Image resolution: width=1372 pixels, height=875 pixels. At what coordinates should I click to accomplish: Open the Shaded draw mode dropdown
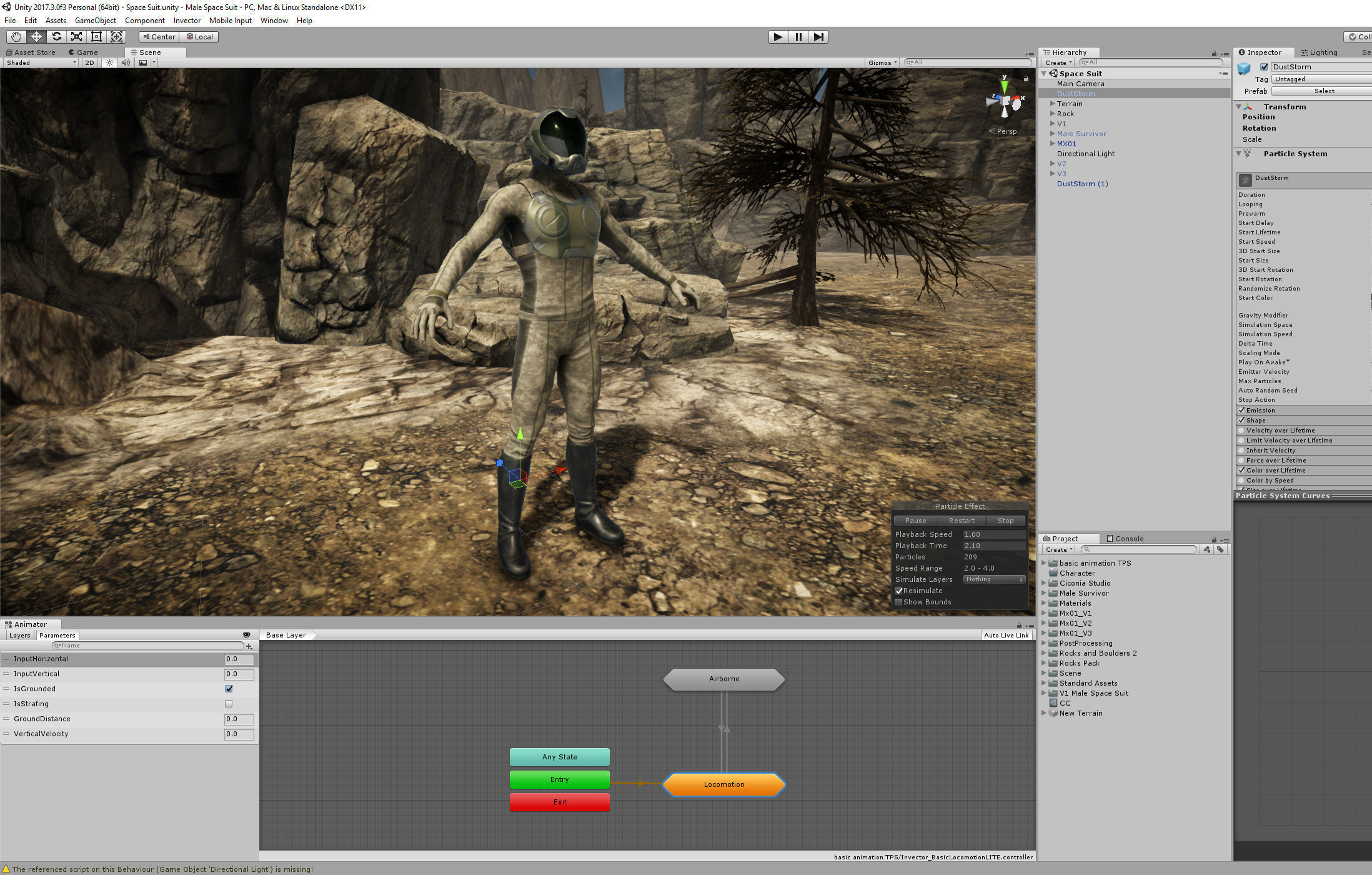tap(41, 62)
